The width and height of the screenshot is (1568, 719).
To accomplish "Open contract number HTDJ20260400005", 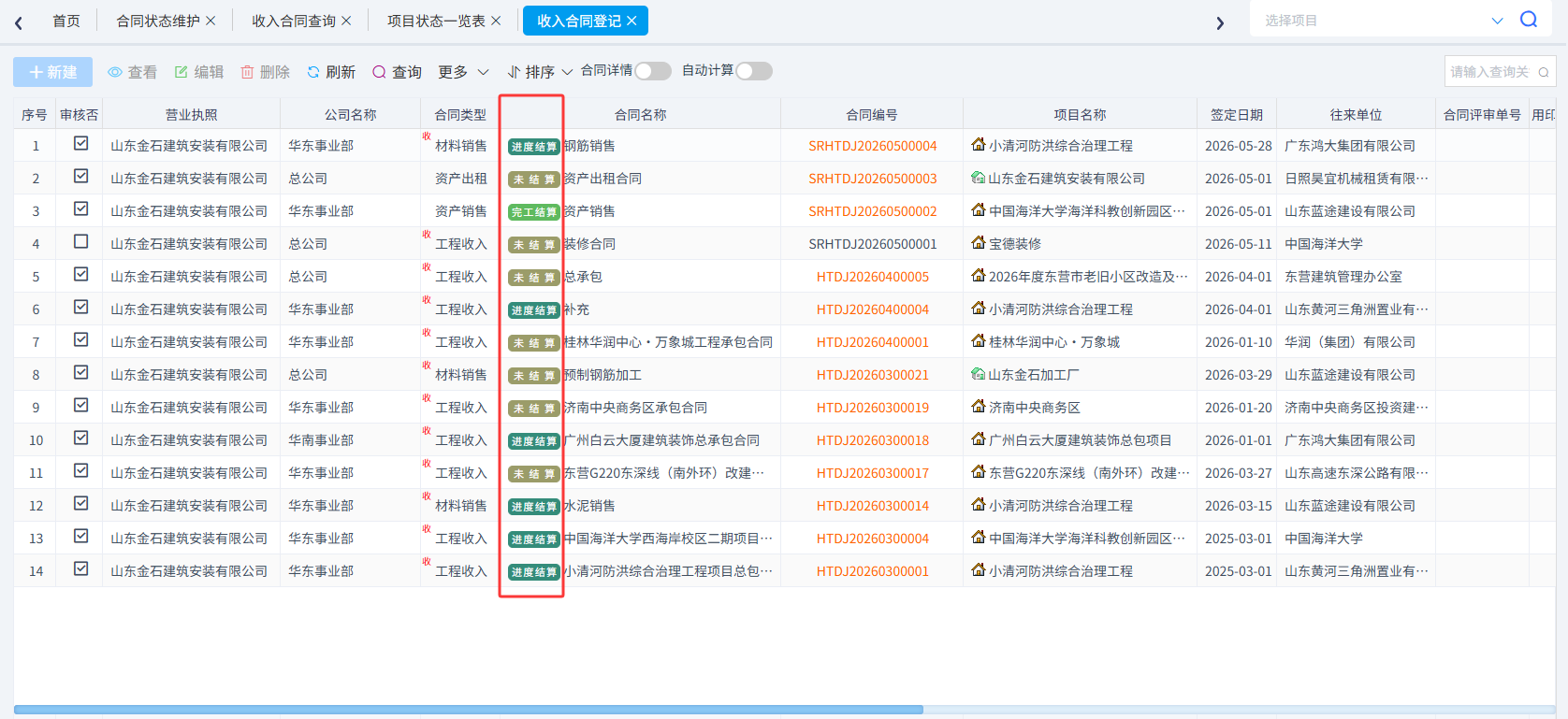I will [x=873, y=277].
